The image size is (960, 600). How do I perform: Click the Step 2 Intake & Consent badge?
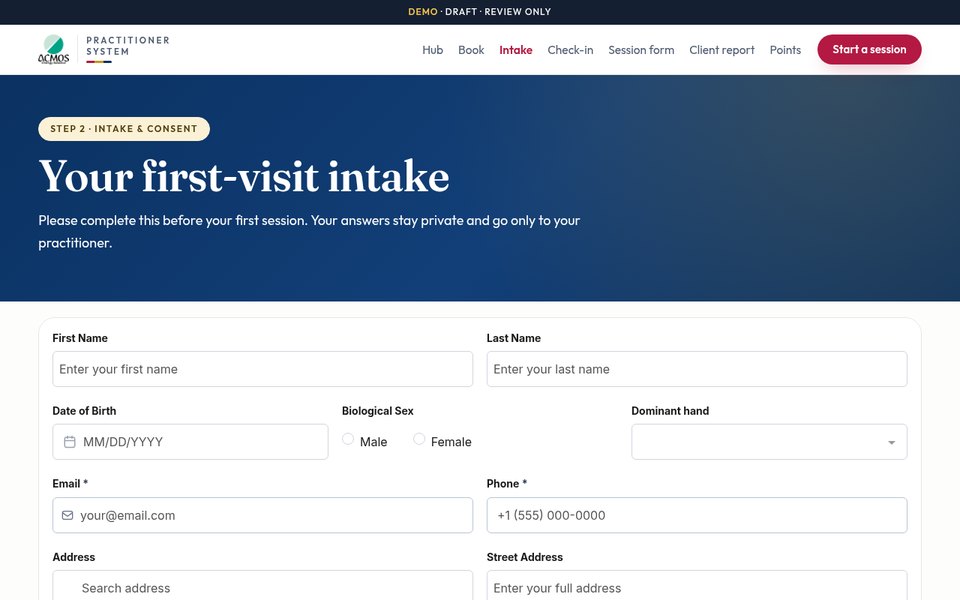point(124,129)
